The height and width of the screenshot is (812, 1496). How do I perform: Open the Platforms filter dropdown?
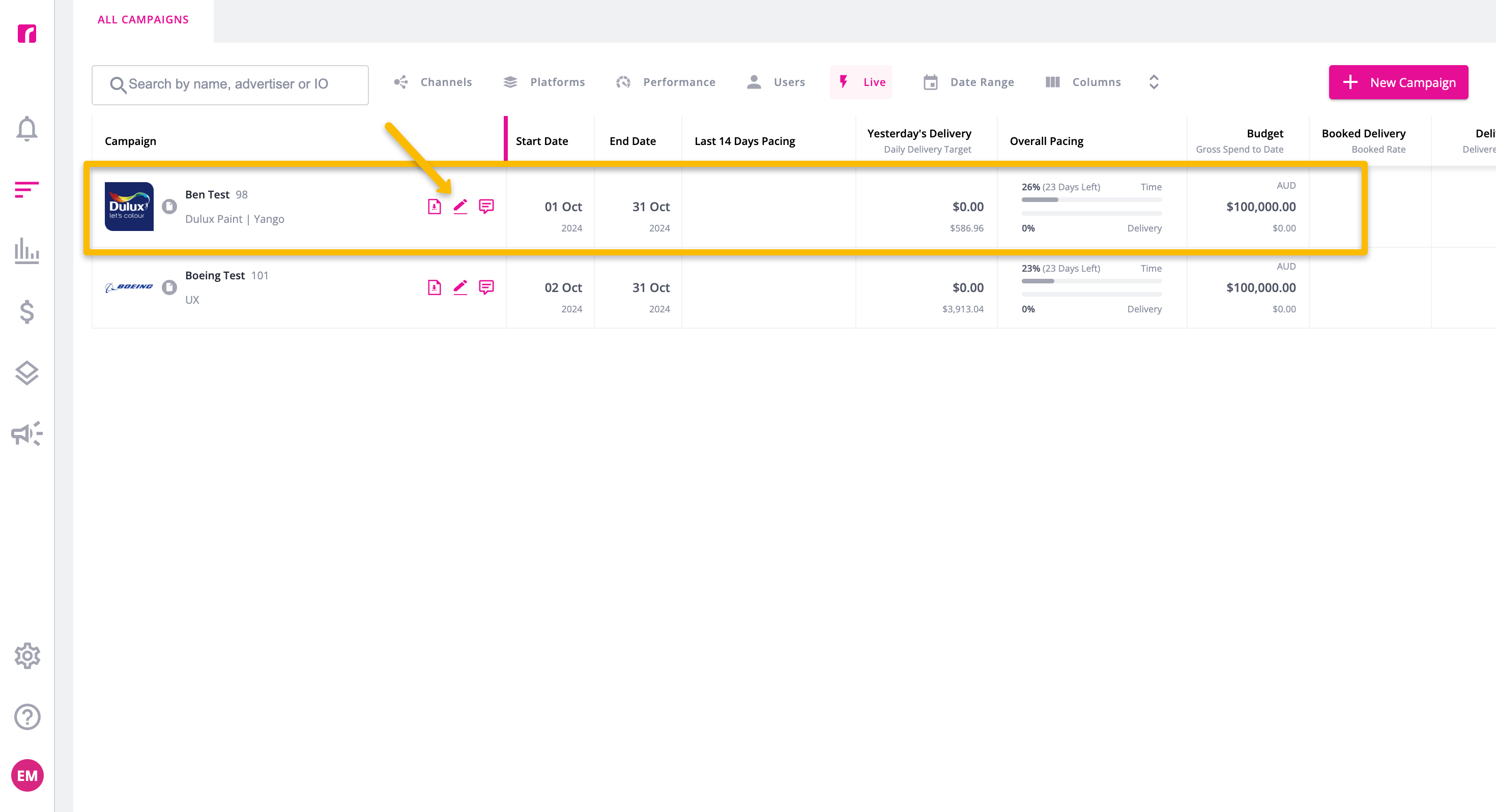(543, 82)
